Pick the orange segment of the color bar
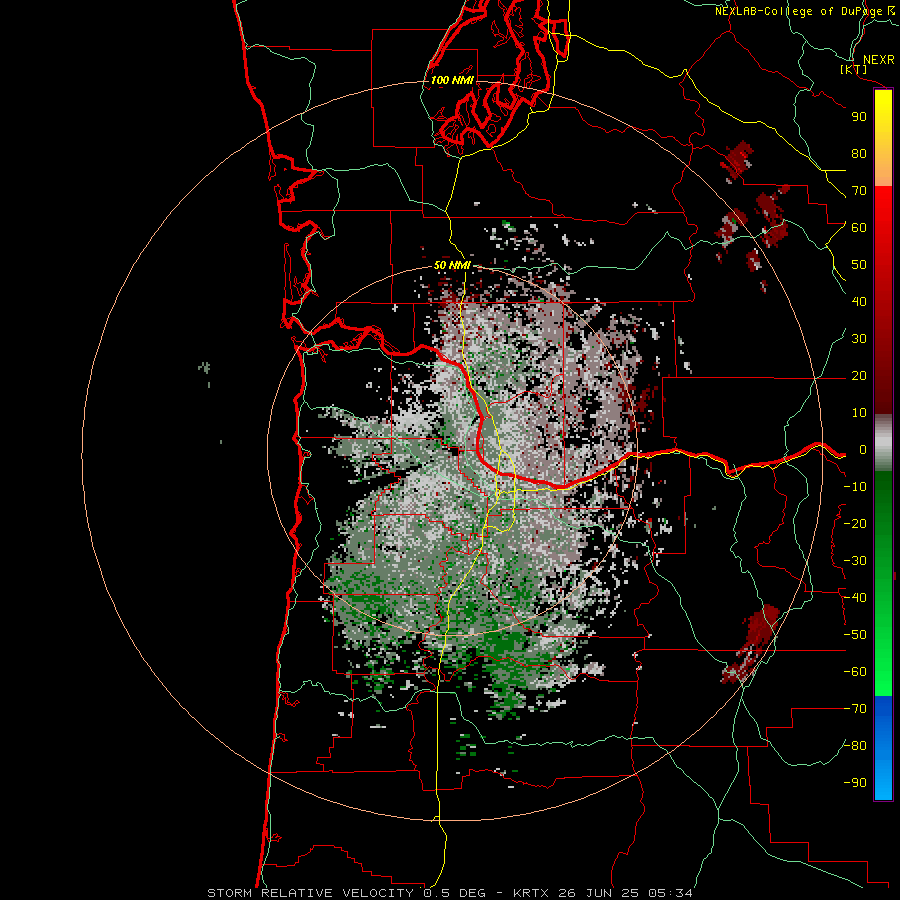Viewport: 900px width, 900px height. pos(883,166)
